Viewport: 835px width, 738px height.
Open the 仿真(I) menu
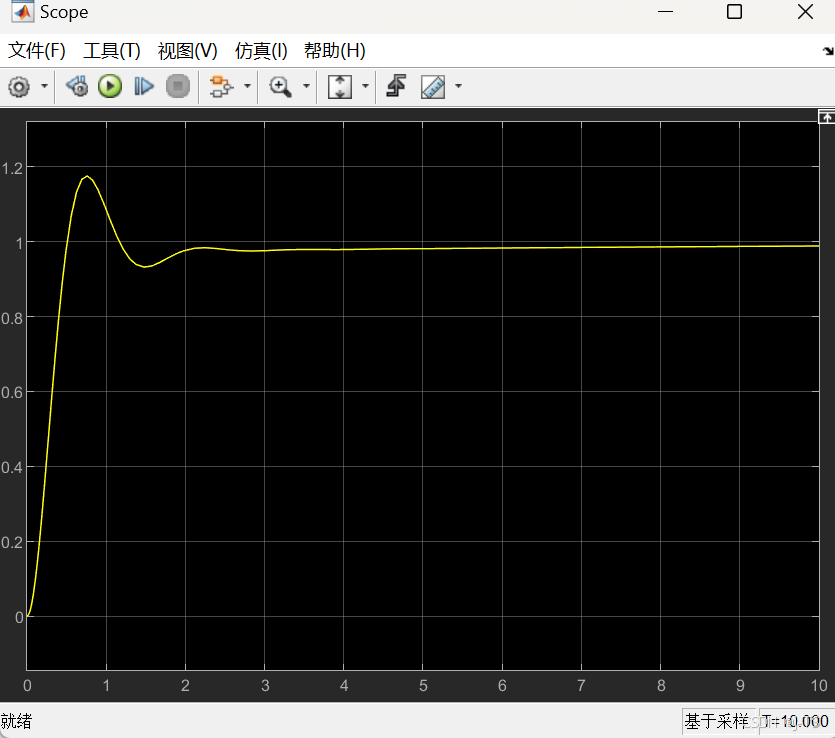261,51
